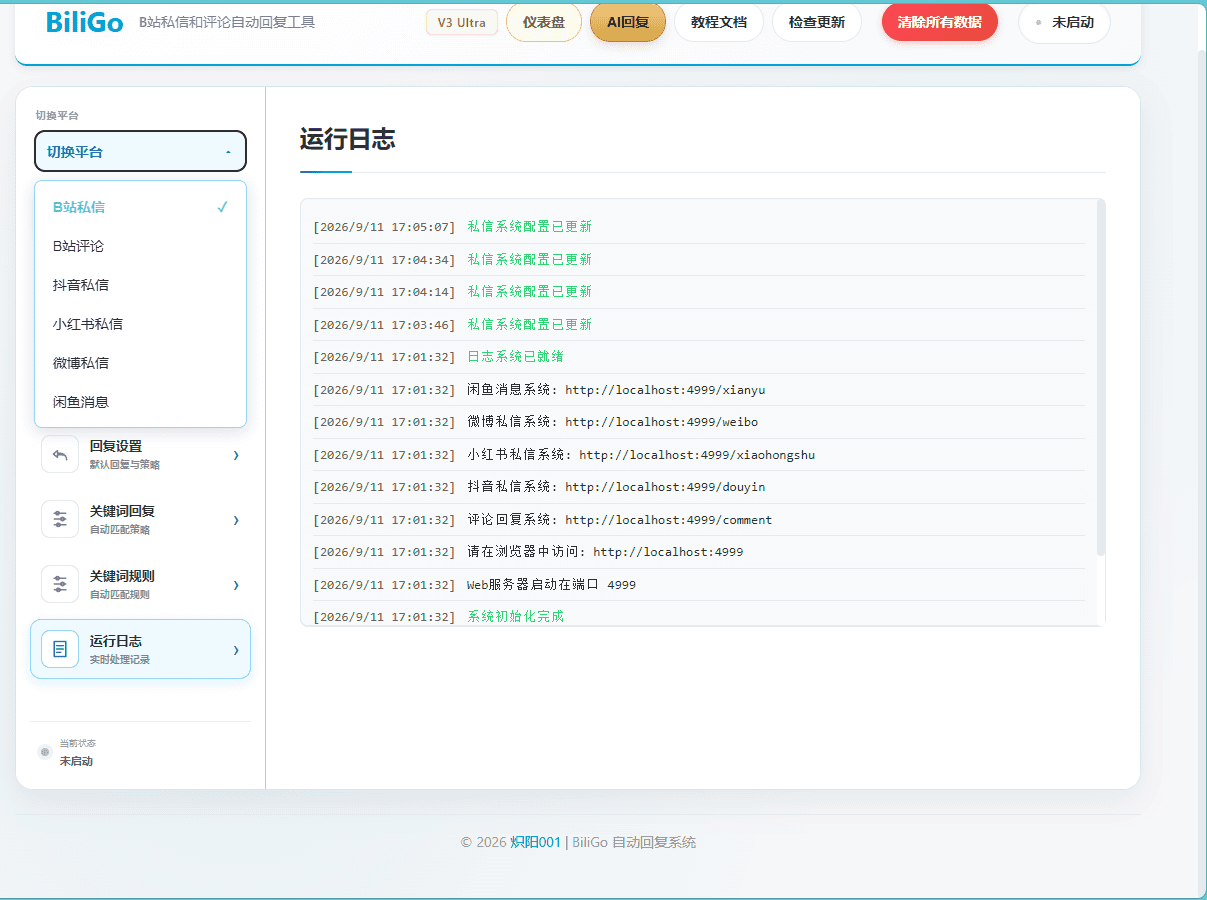The height and width of the screenshot is (900, 1207).
Task: Open 回复设置 sidebar item label
Action: point(115,446)
